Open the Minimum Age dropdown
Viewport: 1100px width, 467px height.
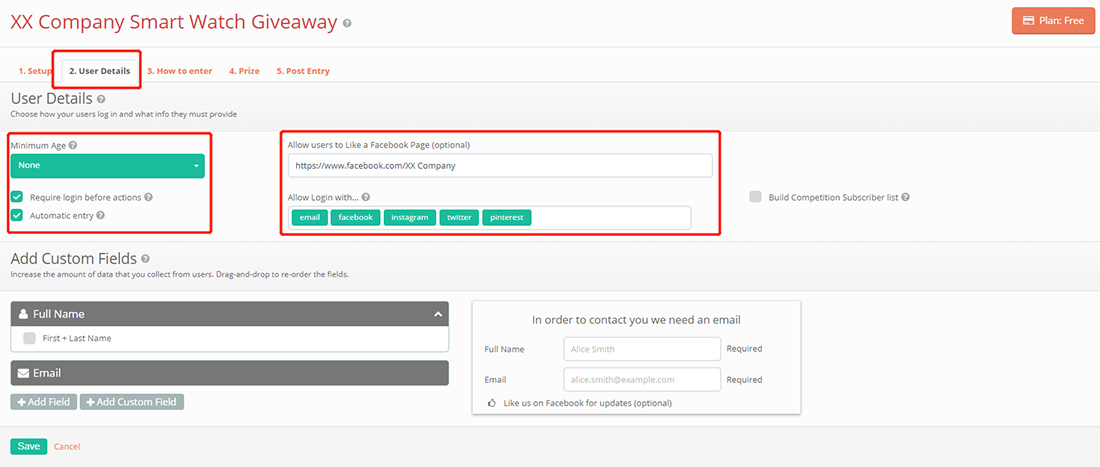(x=107, y=165)
